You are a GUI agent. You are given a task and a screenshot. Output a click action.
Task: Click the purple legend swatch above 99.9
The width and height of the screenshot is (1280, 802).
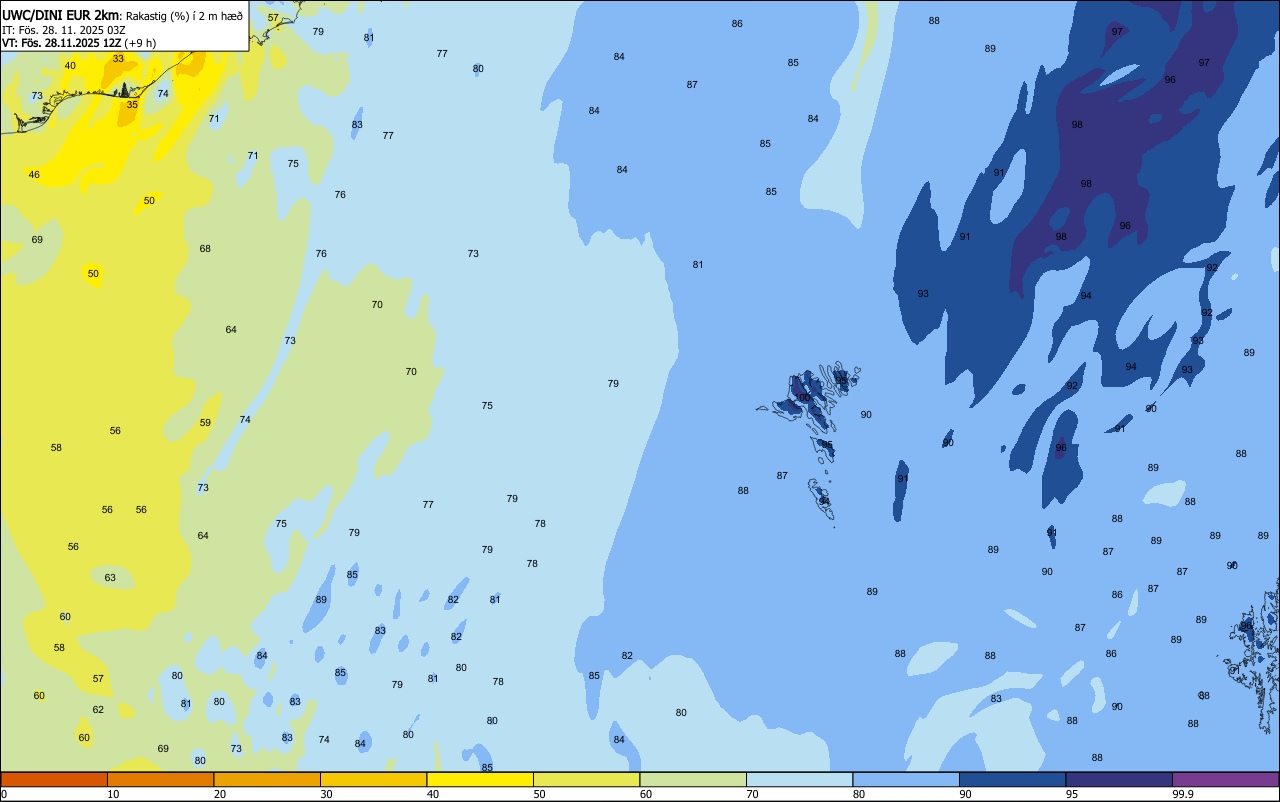point(1225,779)
